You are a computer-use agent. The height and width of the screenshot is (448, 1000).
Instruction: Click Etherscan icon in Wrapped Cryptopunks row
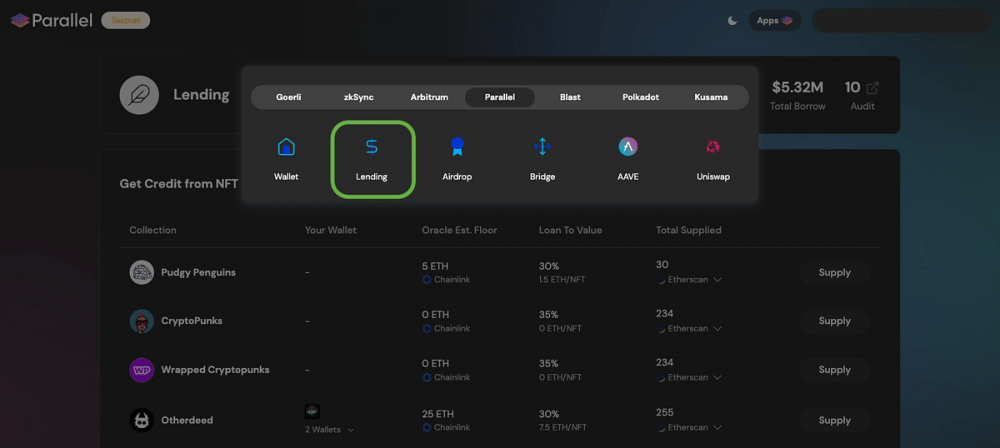tap(661, 377)
